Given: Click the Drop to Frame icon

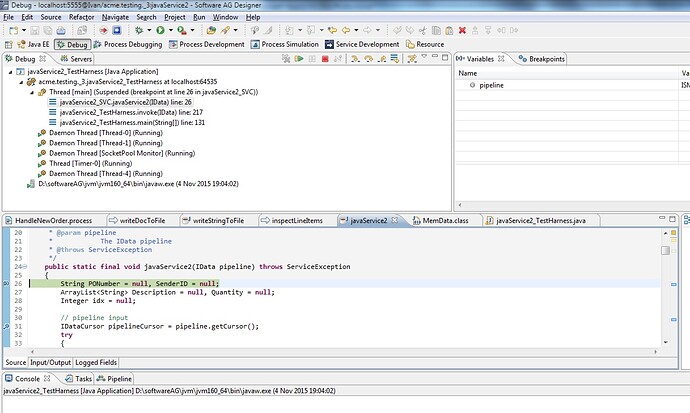Looking at the screenshot, I should point(394,58).
